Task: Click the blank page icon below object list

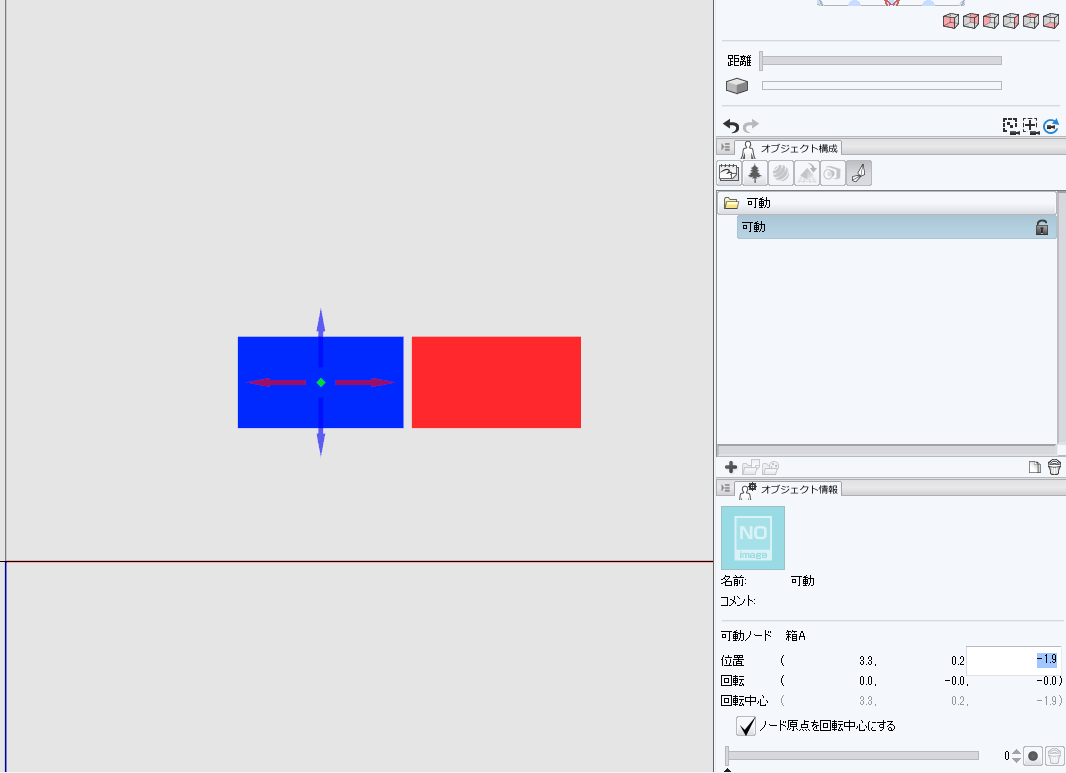Action: tap(1035, 467)
